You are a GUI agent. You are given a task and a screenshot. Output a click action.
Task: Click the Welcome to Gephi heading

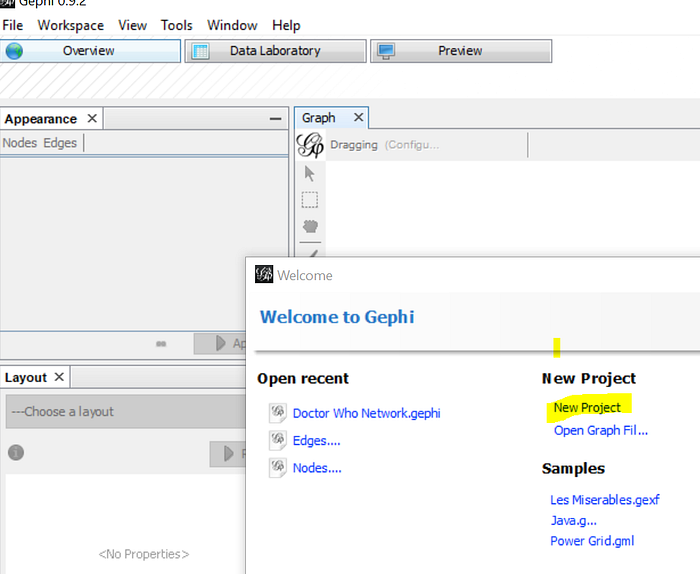337,317
